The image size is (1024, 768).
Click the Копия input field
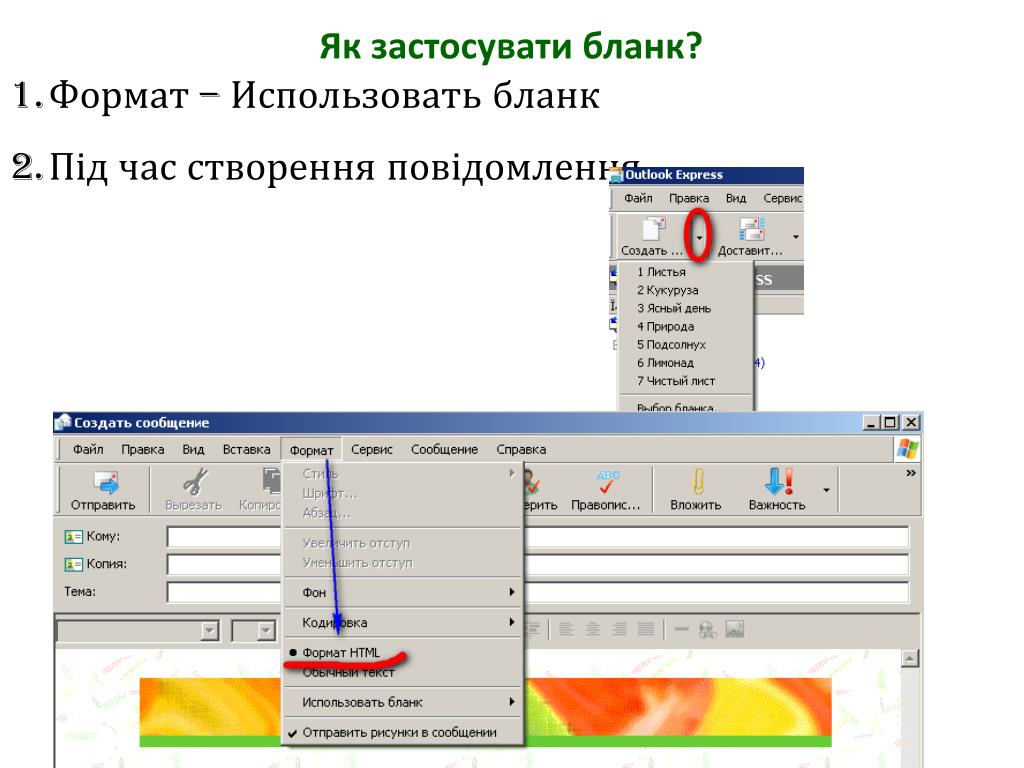(x=537, y=564)
